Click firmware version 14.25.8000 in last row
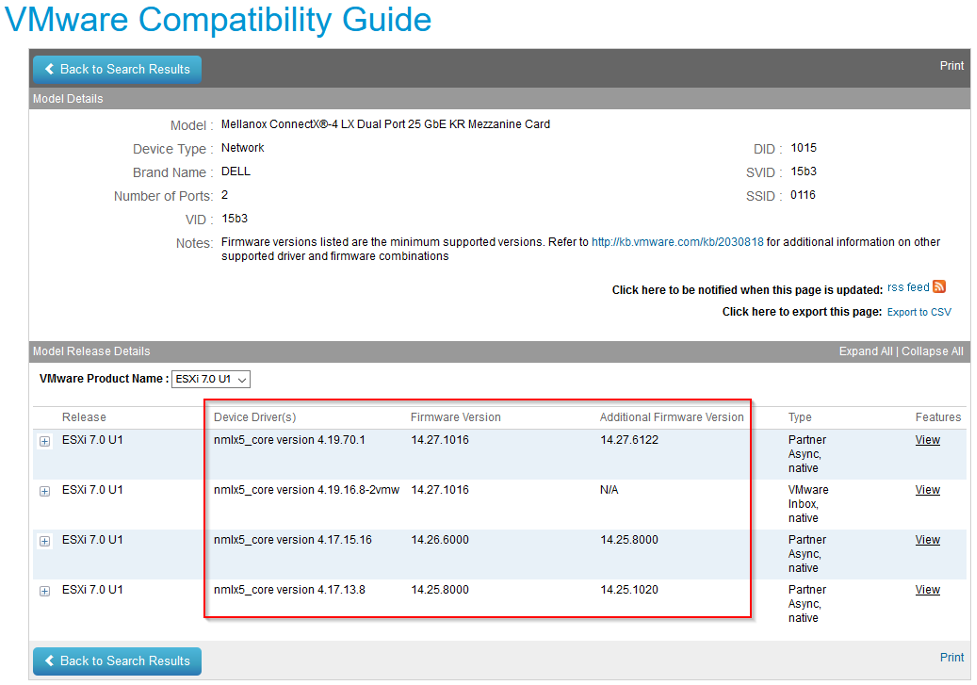This screenshot has height=685, width=977. pyautogui.click(x=439, y=590)
